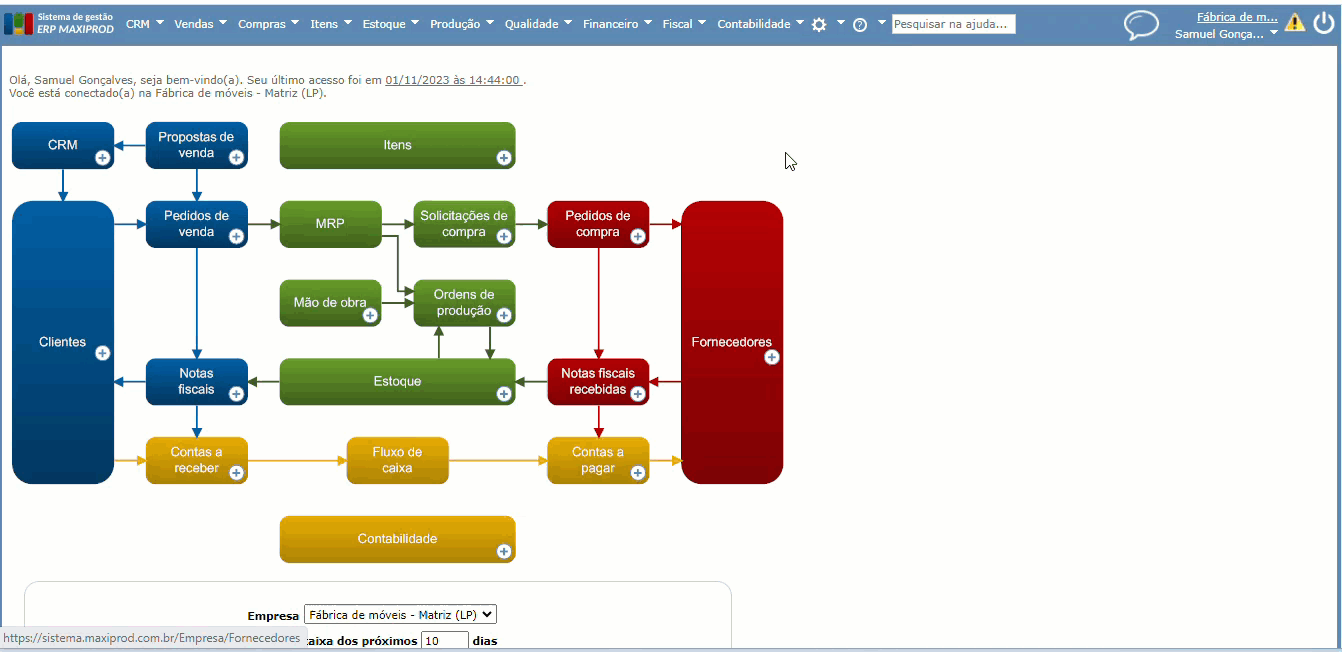Click plus icon on Solicitações de compra
Screen dimensions: 1342x652
pos(504,237)
